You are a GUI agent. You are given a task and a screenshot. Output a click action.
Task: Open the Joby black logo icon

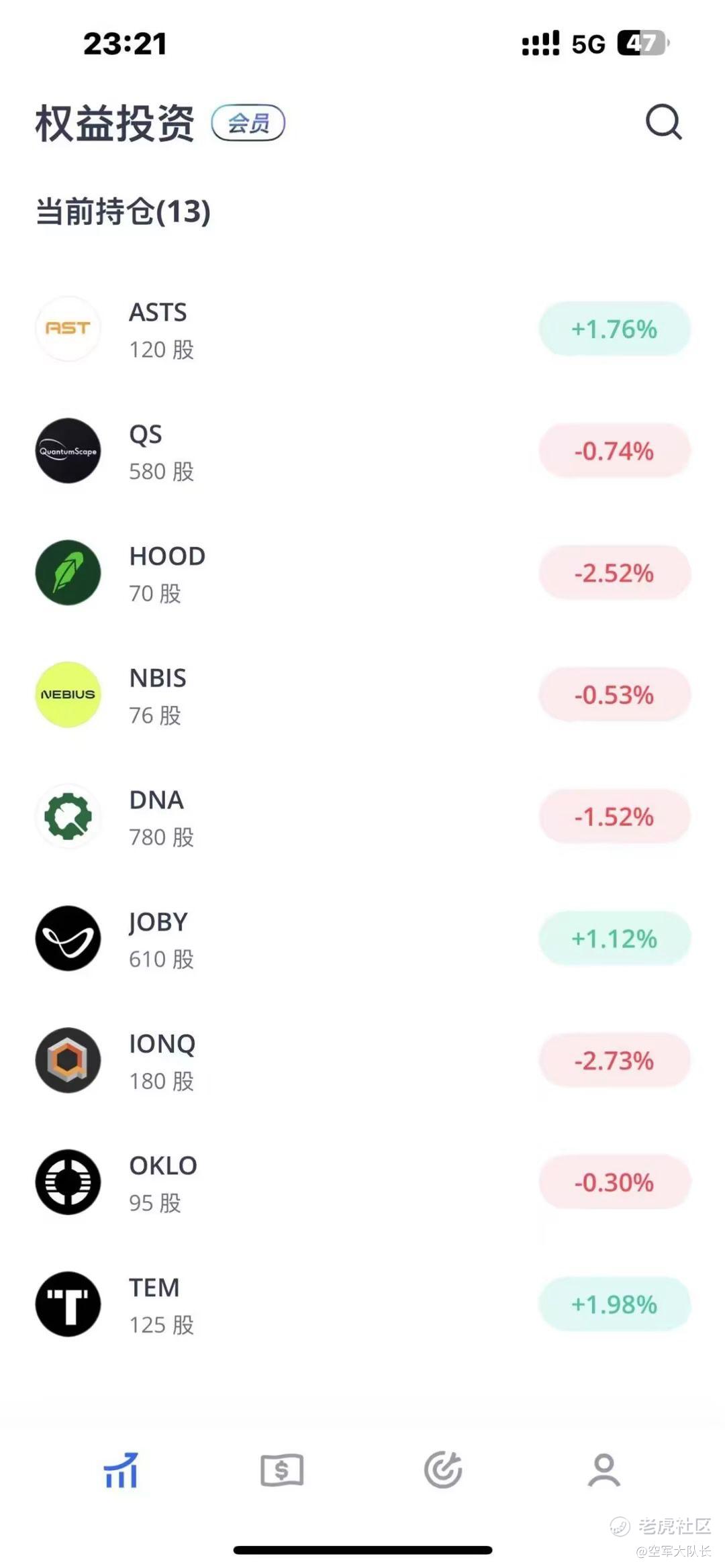coord(68,938)
